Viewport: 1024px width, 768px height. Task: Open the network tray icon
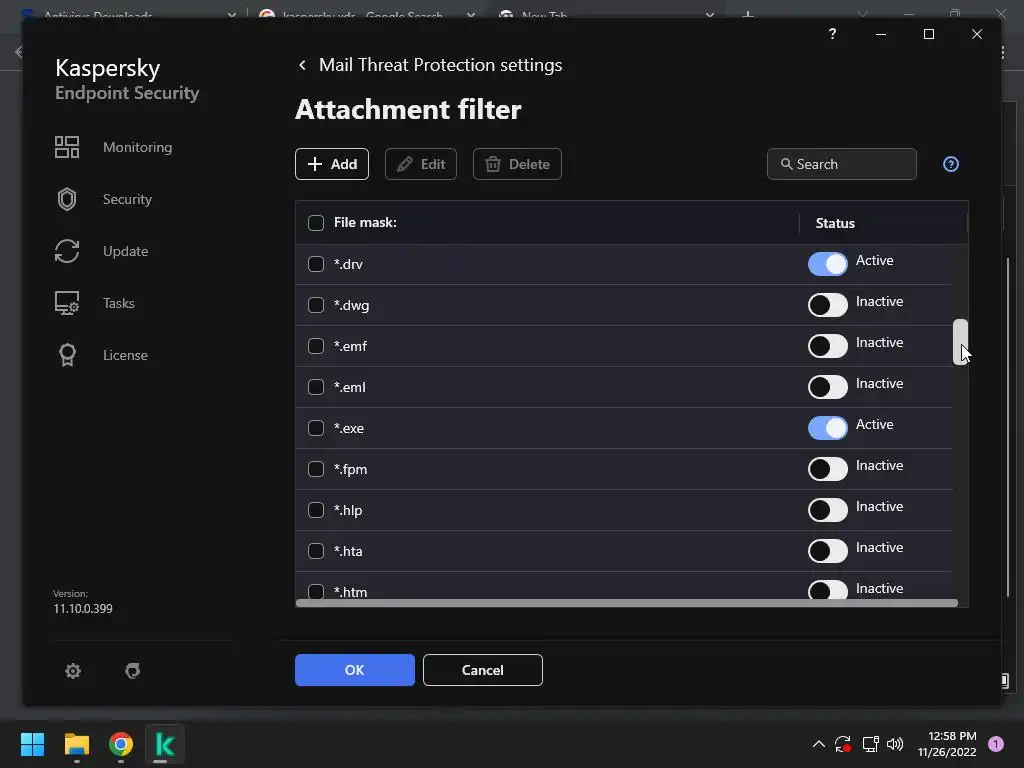tap(870, 744)
